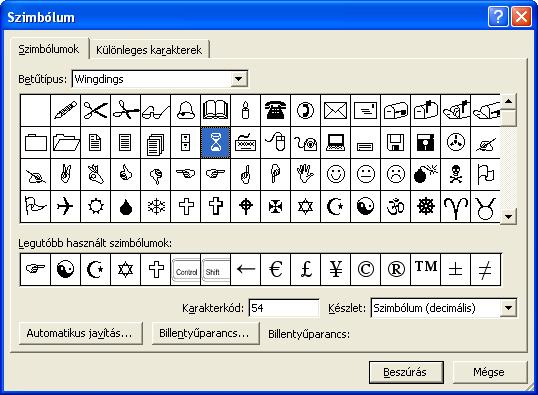Screen dimensions: 538x395
Task: Pick the sun symbol in the grid
Action: [x=95, y=207]
